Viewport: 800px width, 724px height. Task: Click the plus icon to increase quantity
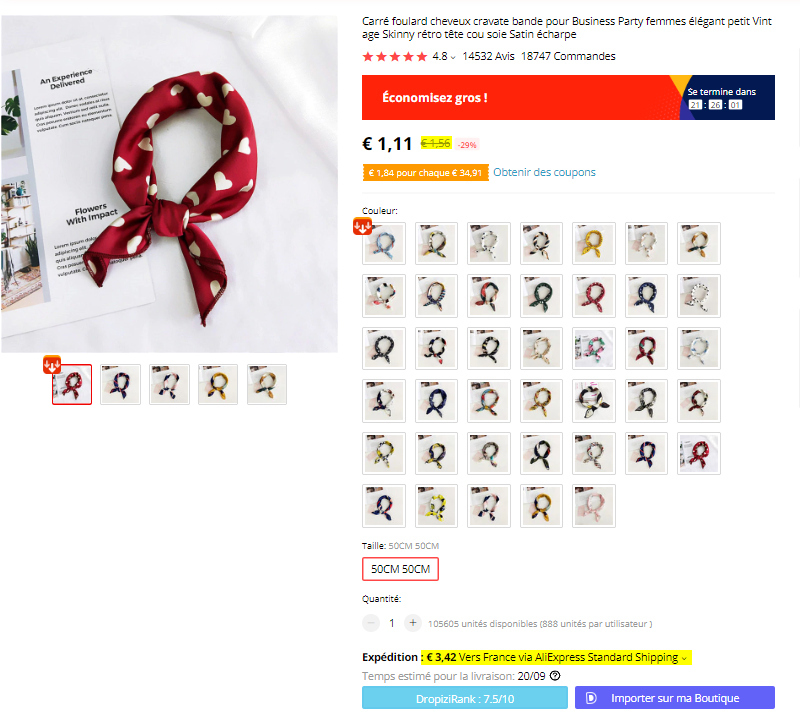coord(413,623)
